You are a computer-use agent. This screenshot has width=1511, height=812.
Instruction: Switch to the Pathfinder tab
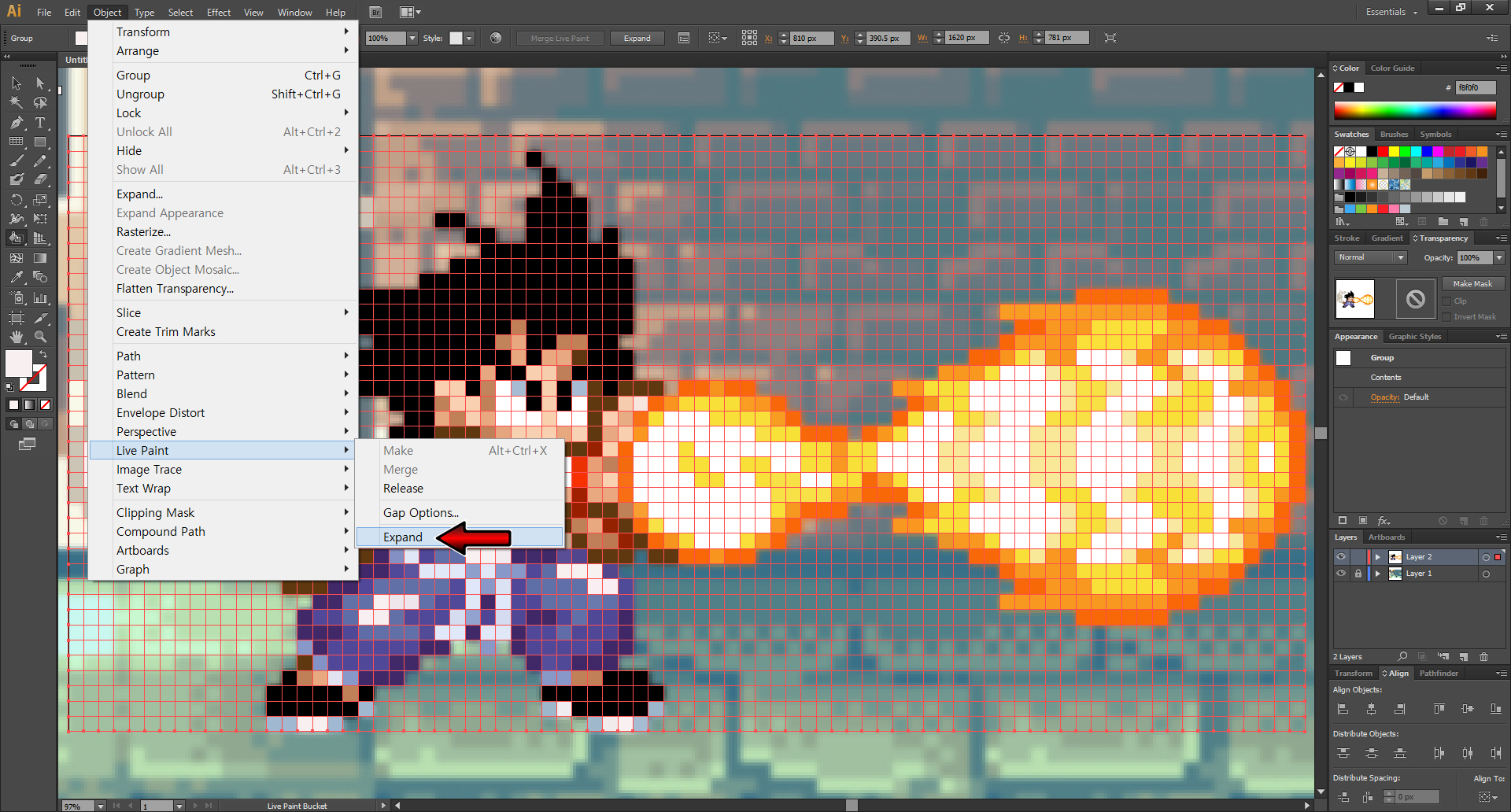pos(1439,674)
